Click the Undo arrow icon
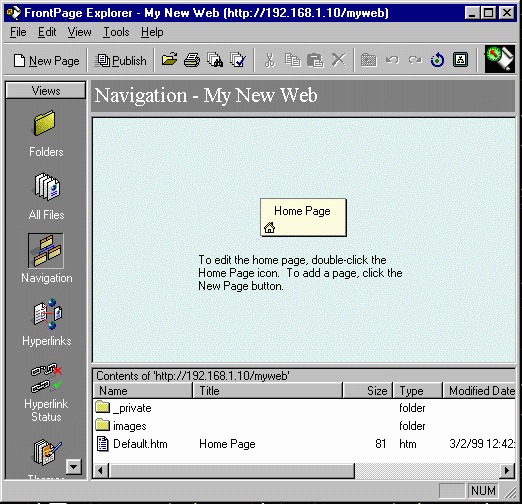This screenshot has height=504, width=522. click(x=392, y=60)
